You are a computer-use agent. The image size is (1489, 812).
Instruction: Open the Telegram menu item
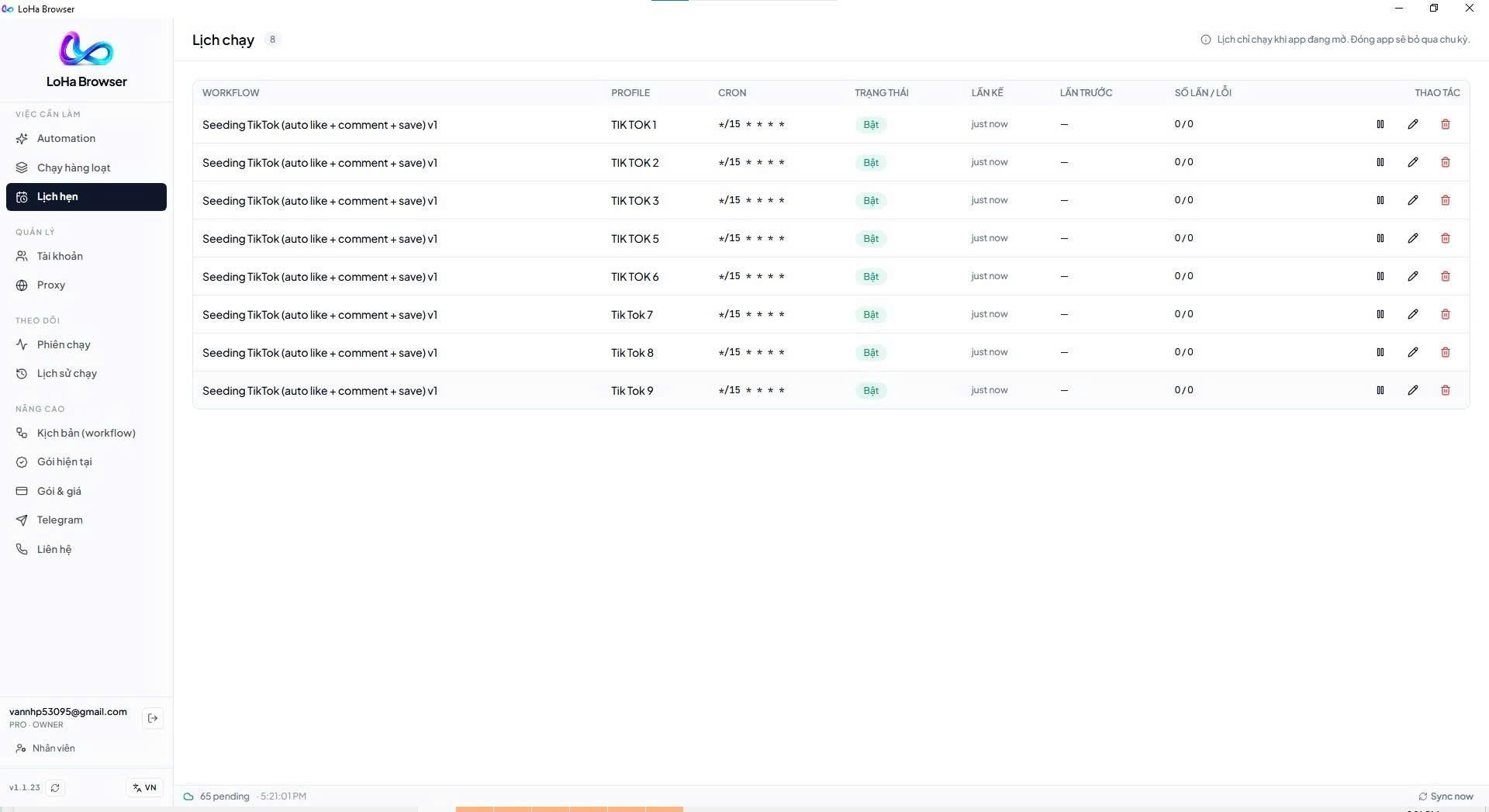click(86, 520)
